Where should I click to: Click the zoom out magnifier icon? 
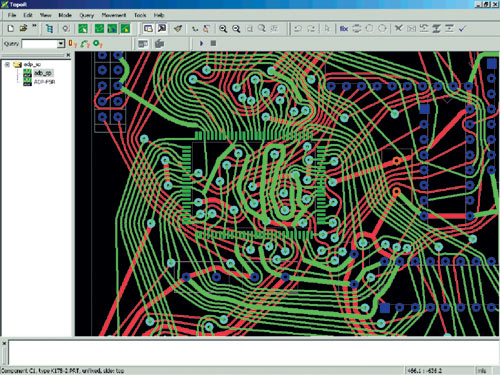pos(236,29)
